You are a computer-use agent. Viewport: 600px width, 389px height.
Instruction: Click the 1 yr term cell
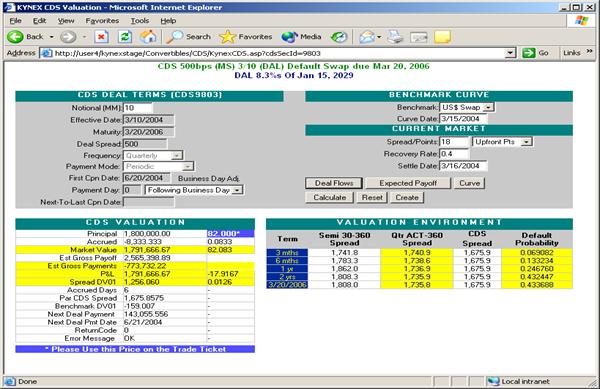[287, 269]
